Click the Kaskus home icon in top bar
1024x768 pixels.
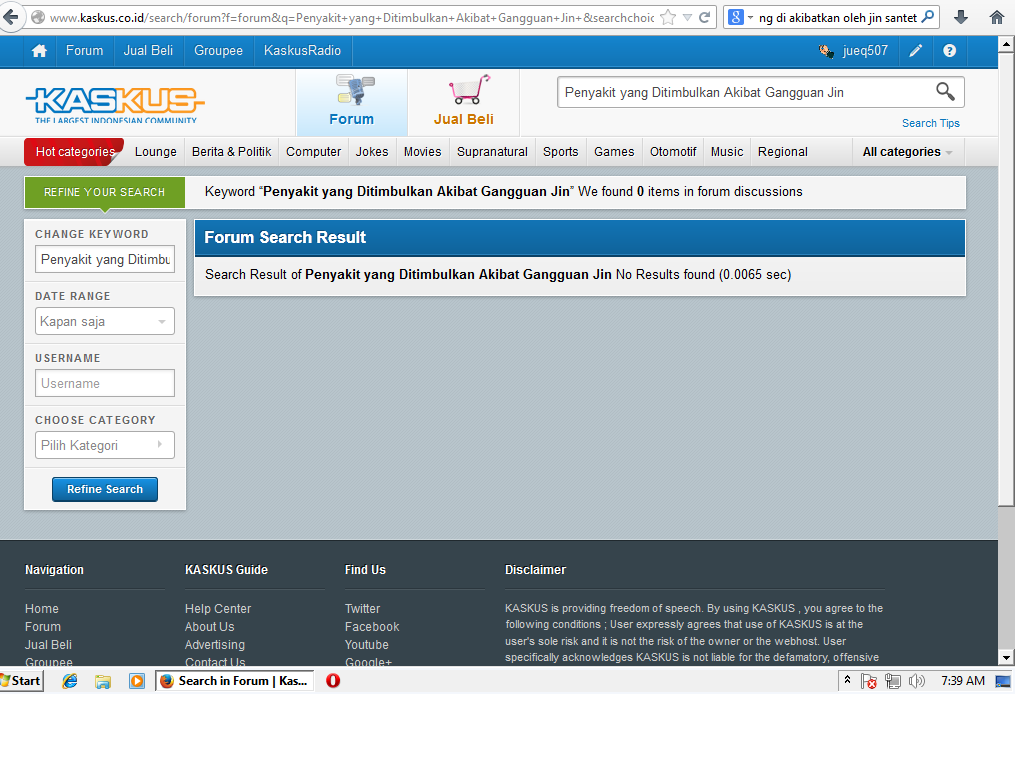(x=39, y=51)
